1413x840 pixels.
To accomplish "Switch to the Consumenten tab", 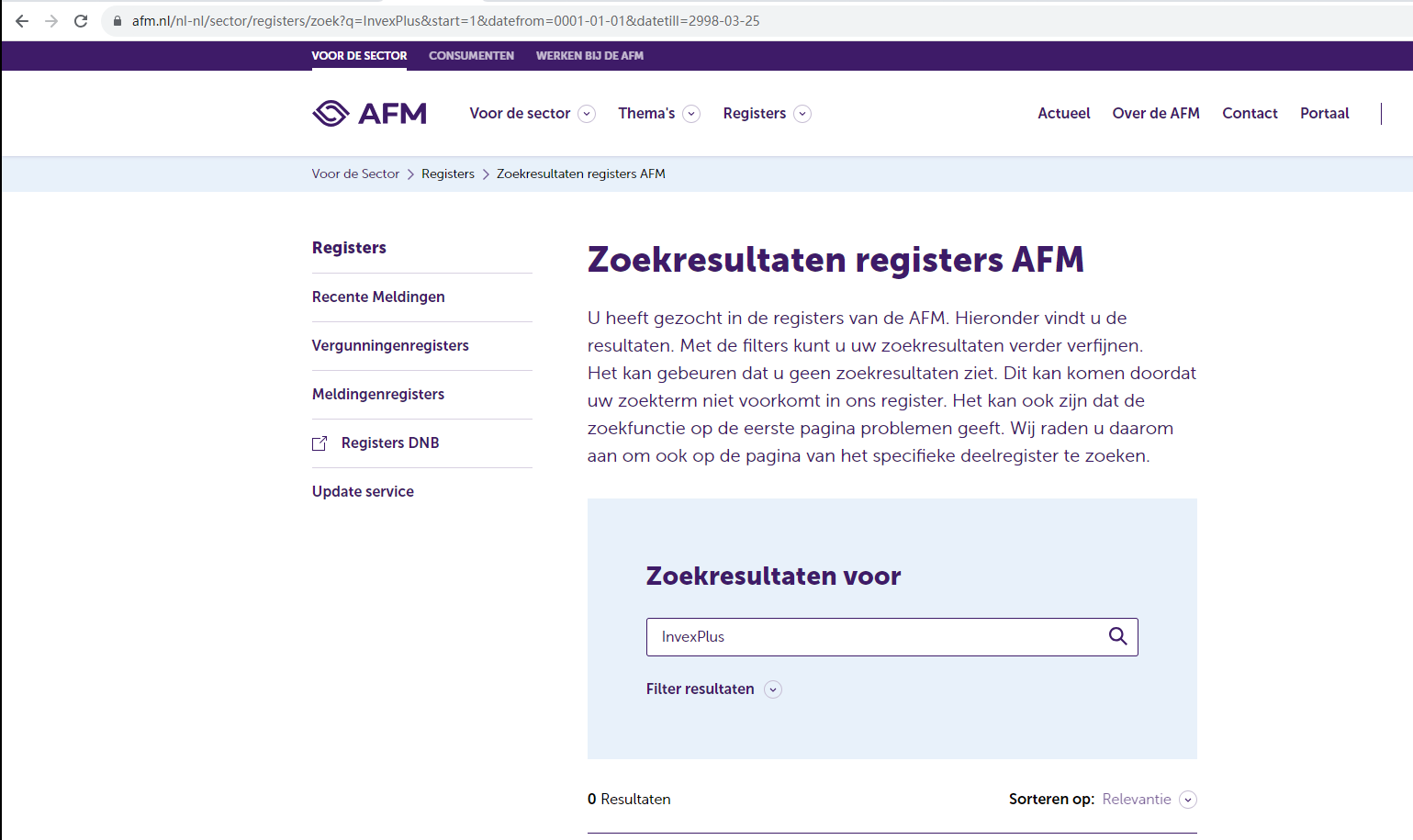I will (x=471, y=56).
